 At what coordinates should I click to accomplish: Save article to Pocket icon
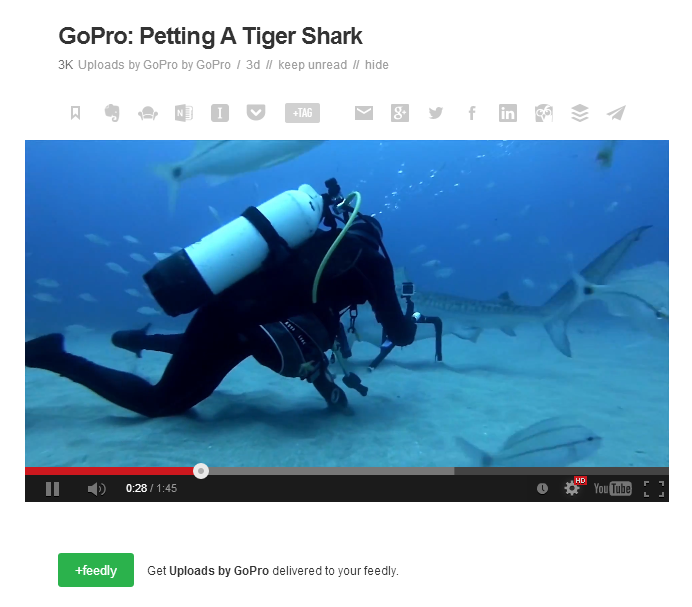[x=256, y=113]
